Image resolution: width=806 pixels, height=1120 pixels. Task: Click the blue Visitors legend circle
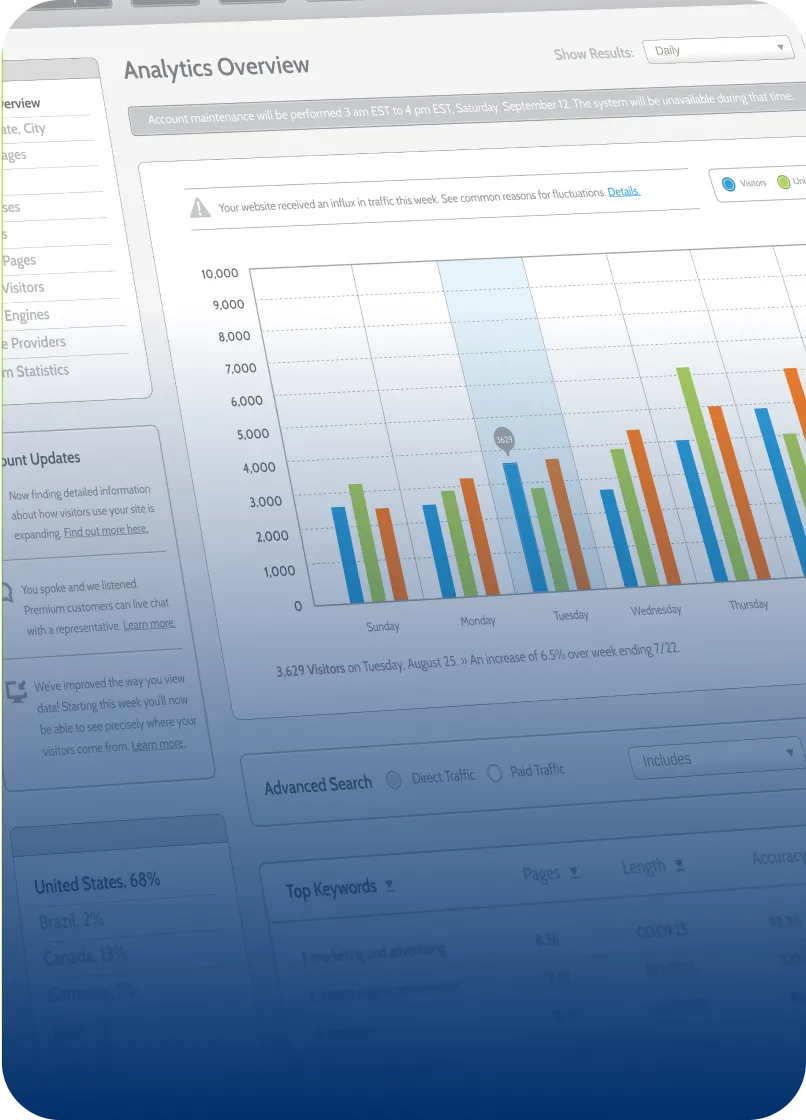point(728,184)
